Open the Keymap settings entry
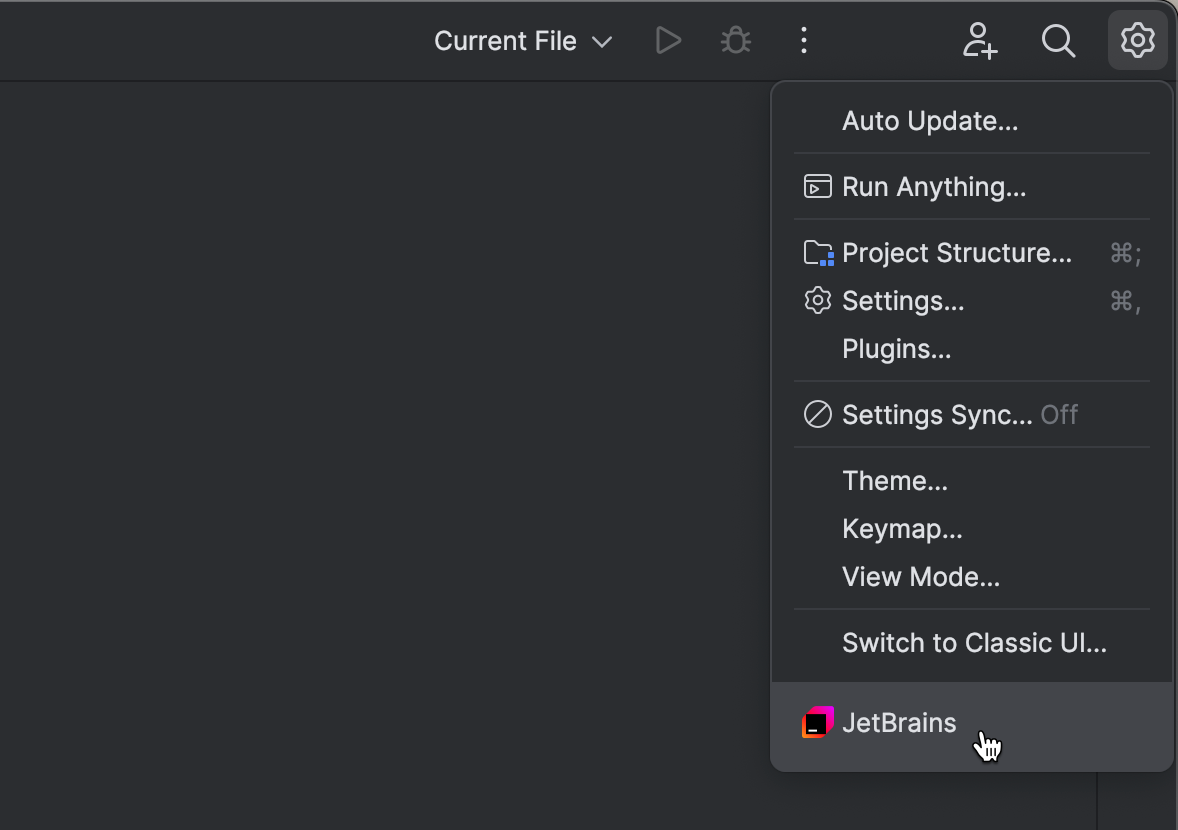The height and width of the screenshot is (830, 1178). click(901, 528)
